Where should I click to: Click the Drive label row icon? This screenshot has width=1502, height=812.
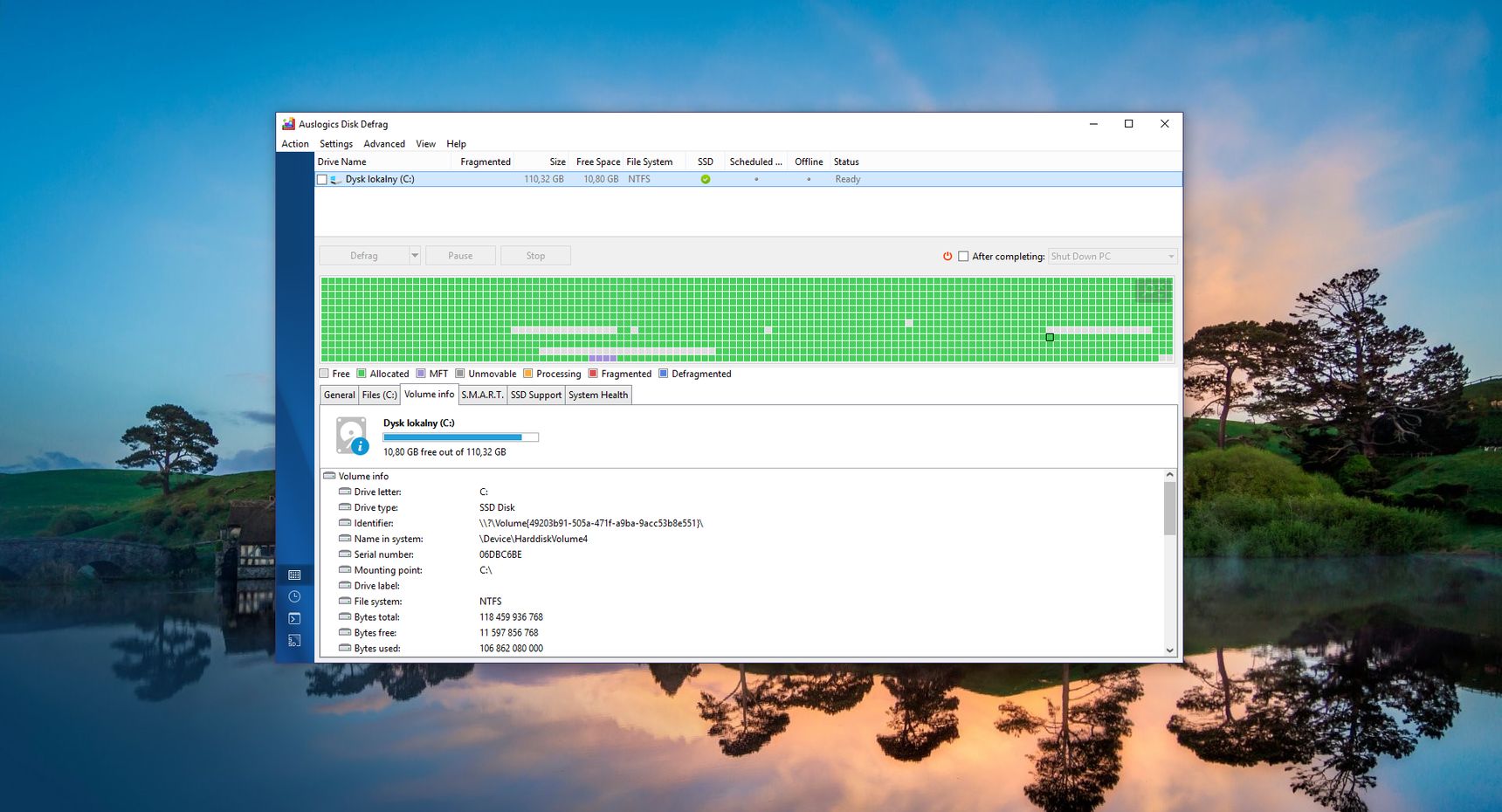tap(345, 586)
